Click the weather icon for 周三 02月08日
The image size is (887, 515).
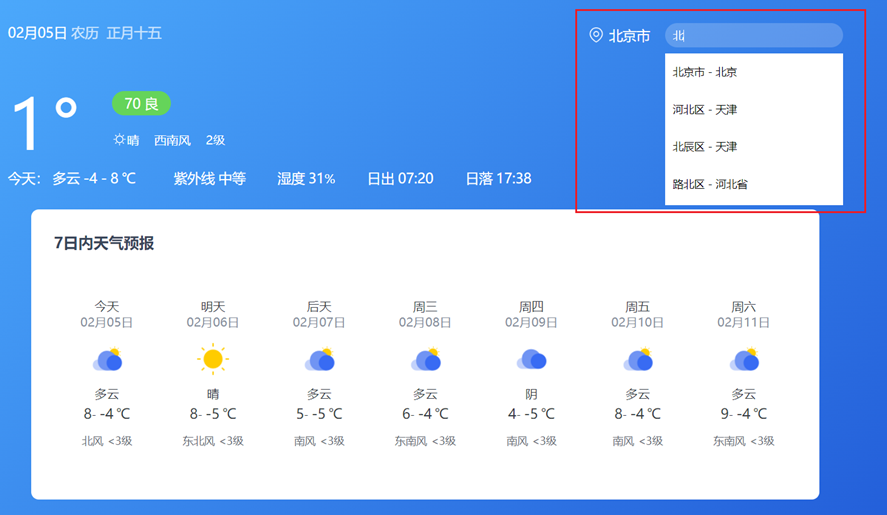point(425,359)
